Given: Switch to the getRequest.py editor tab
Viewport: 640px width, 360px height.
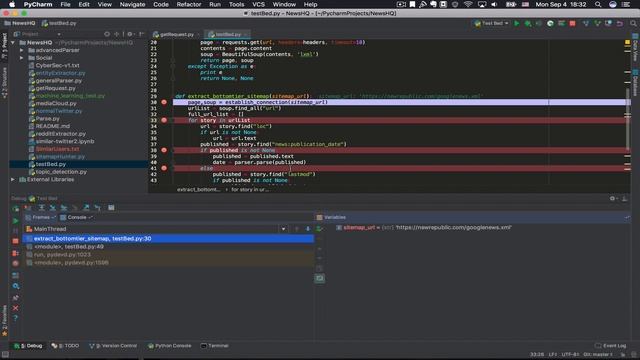Looking at the screenshot, I should click(176, 34).
